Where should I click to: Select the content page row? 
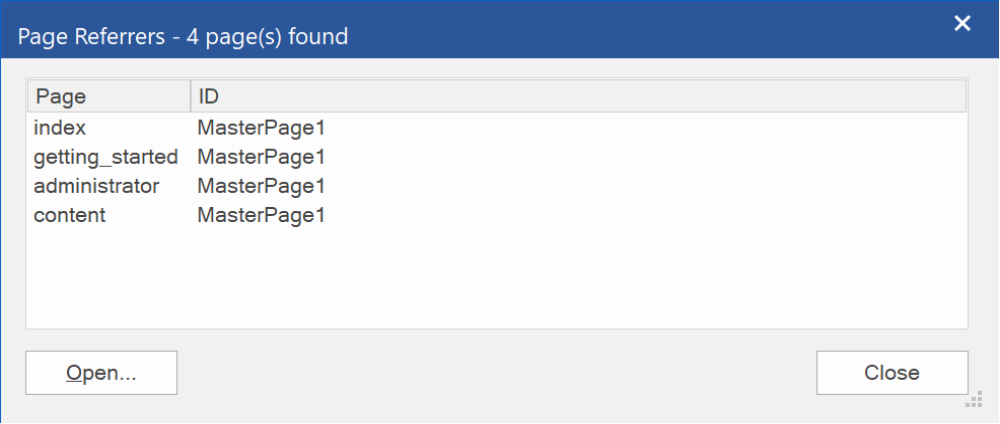(497, 215)
